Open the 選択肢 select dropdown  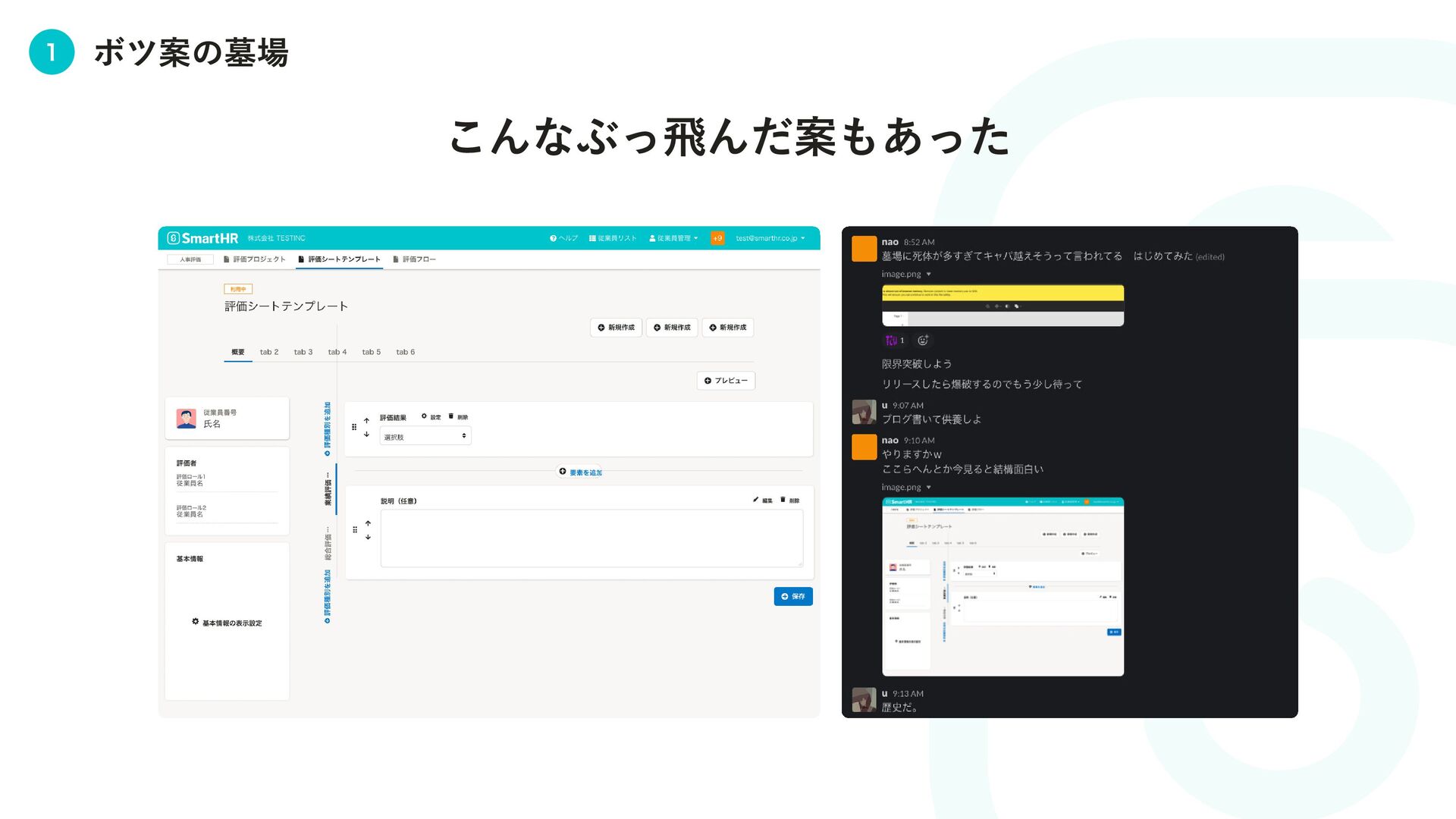425,436
